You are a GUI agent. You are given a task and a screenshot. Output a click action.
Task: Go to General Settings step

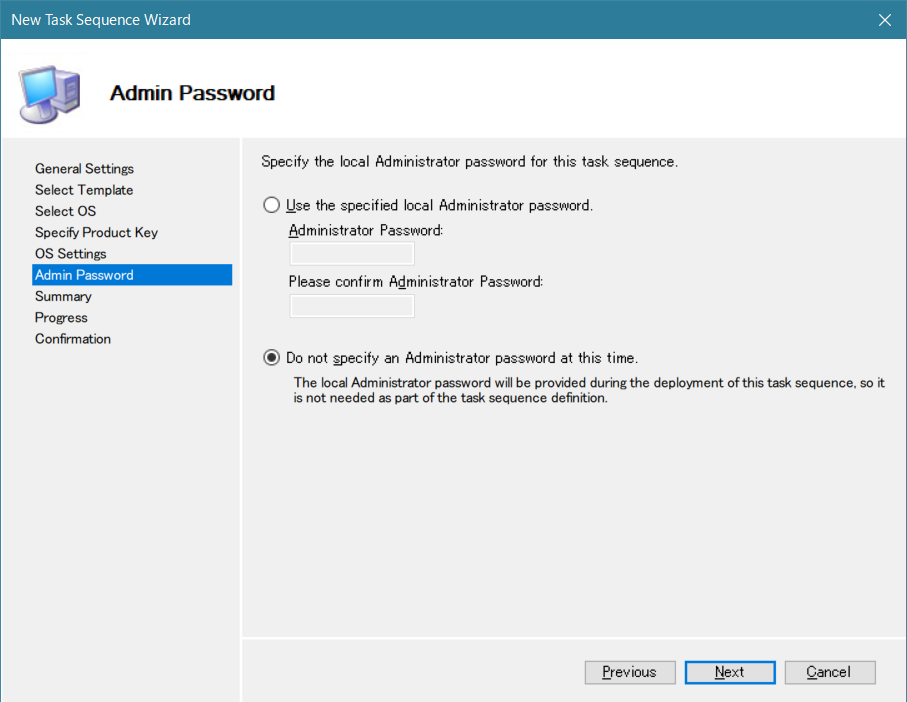pyautogui.click(x=84, y=169)
